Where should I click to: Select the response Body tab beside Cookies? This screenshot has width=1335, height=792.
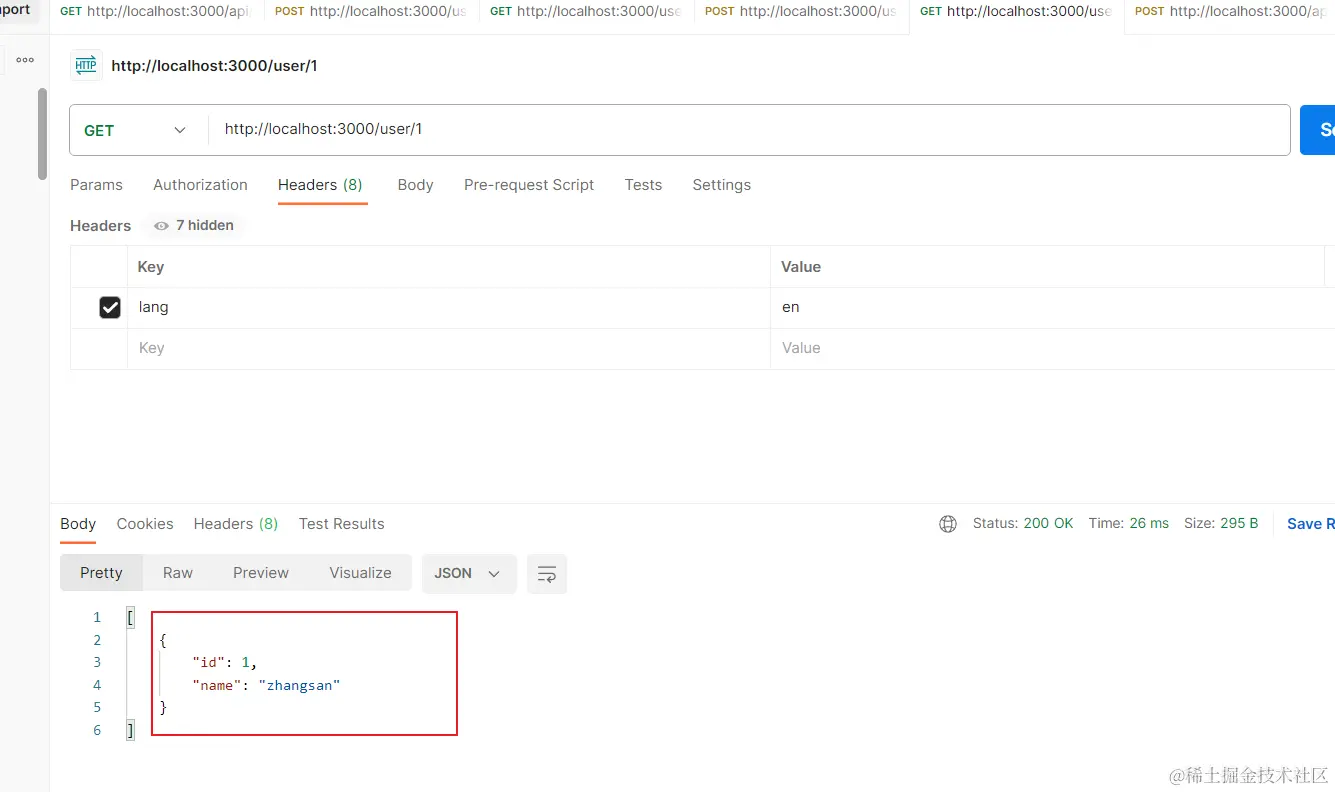[x=78, y=524]
